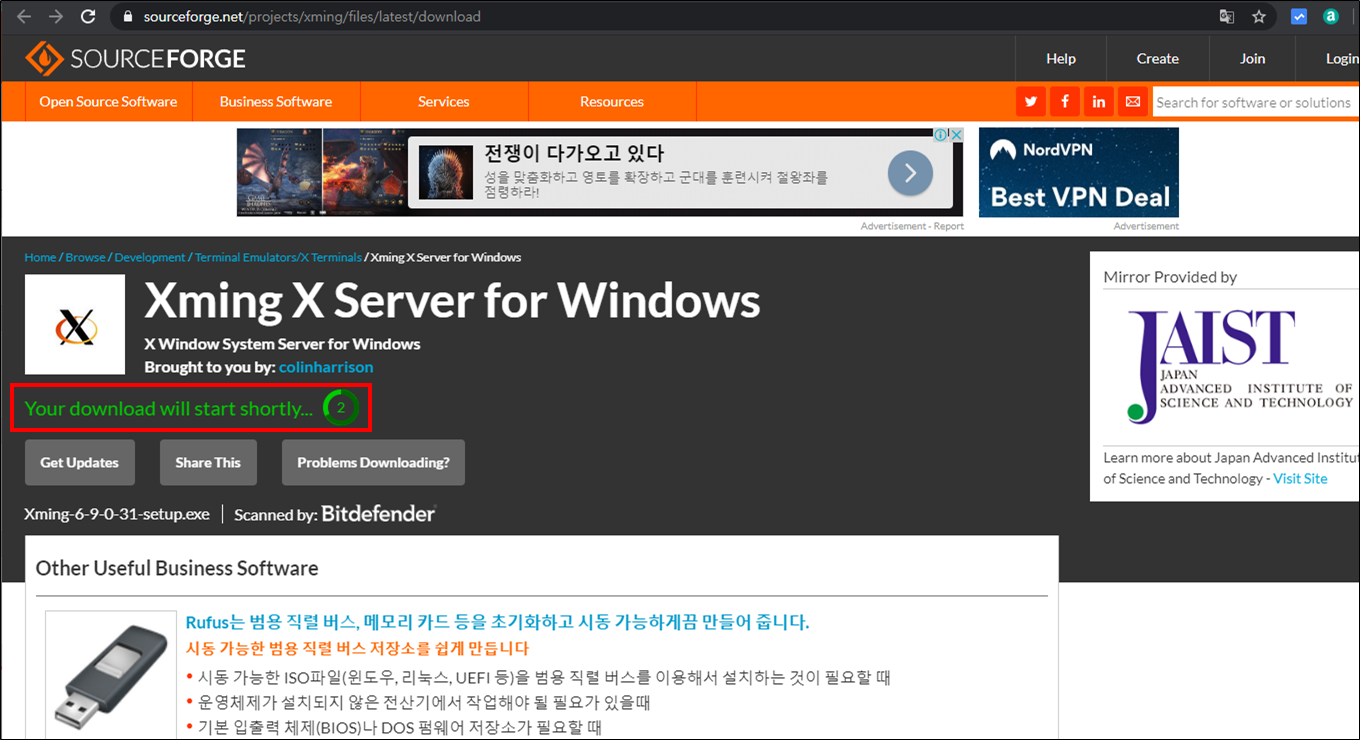Click Login in the header
This screenshot has width=1360, height=740.
pos(1341,59)
